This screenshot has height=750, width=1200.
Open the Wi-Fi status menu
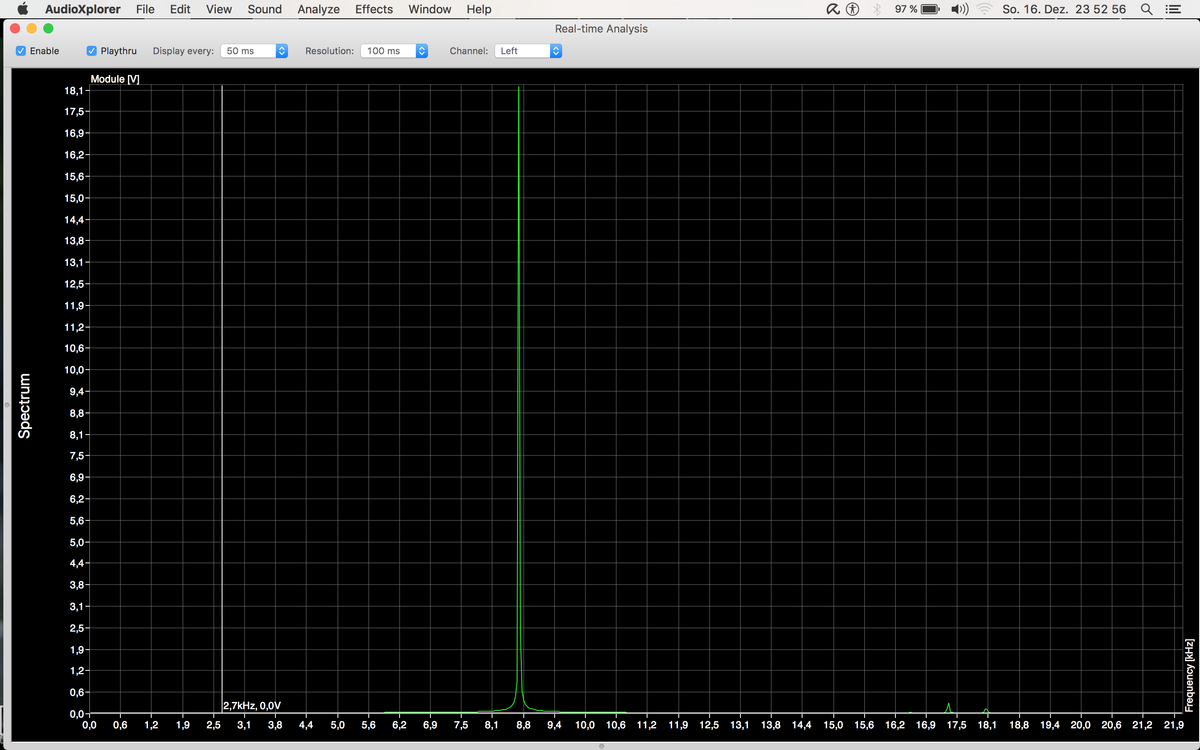click(985, 9)
